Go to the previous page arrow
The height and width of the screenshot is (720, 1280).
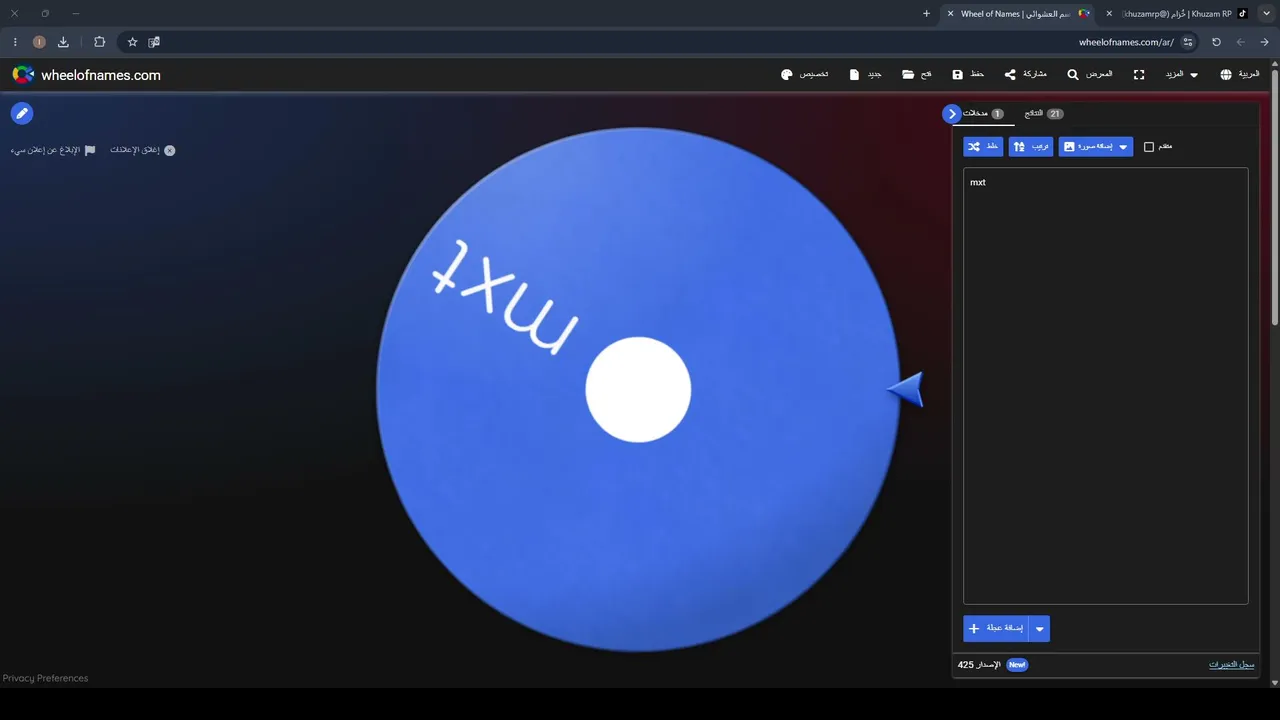[1264, 42]
